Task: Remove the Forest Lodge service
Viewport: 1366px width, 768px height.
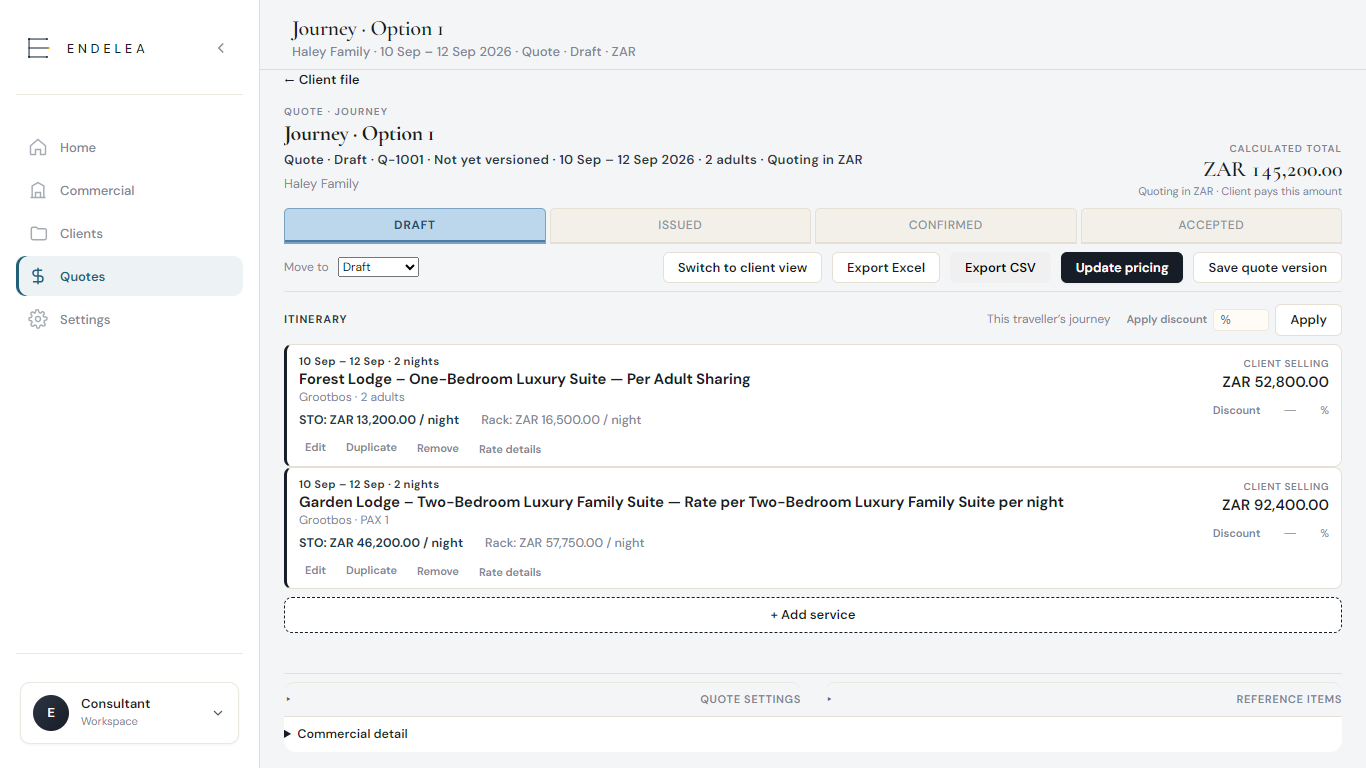Action: pyautogui.click(x=438, y=448)
